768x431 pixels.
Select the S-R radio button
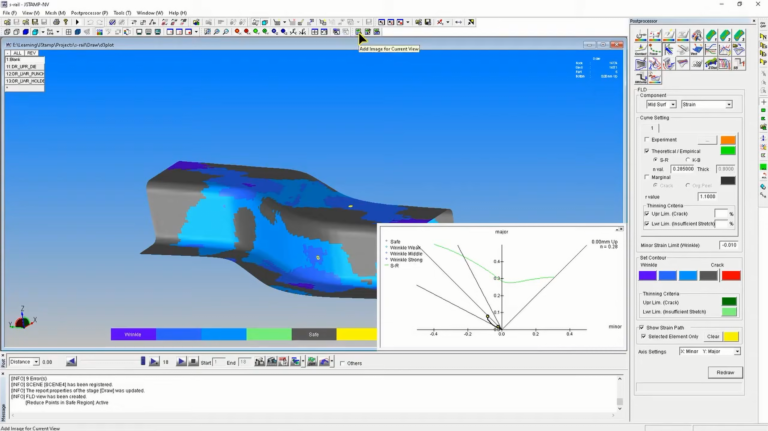coord(655,160)
